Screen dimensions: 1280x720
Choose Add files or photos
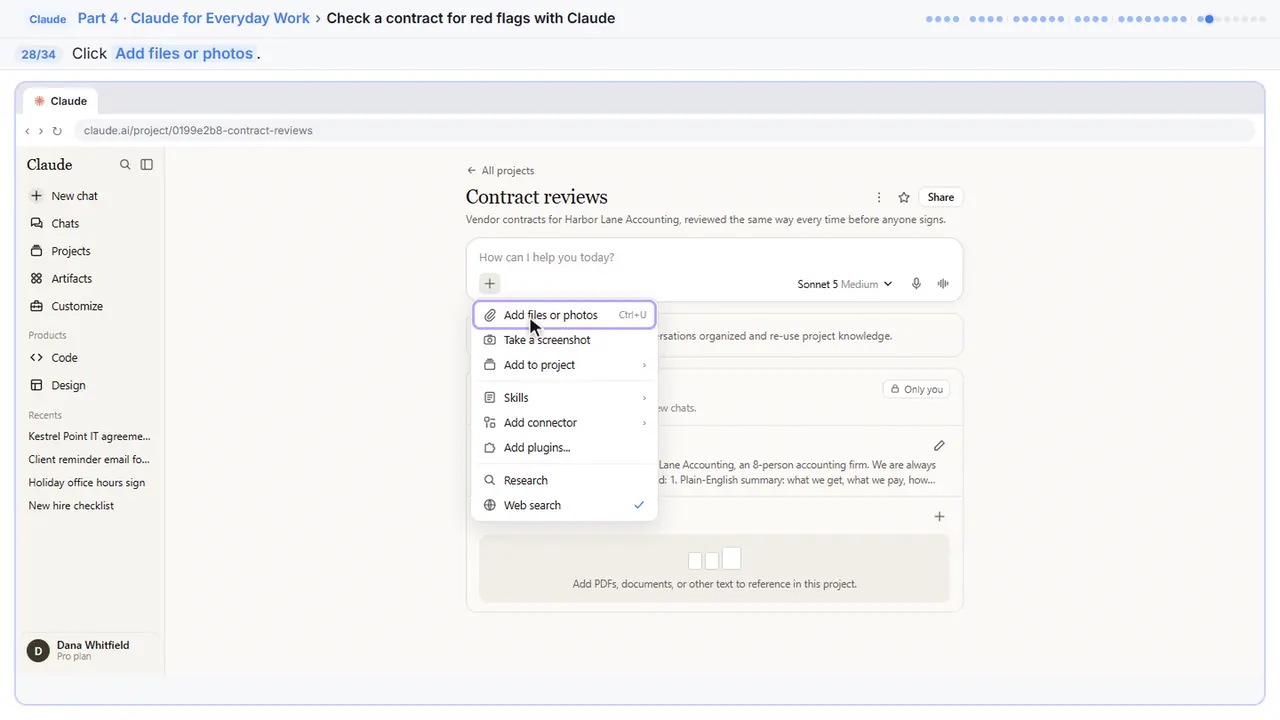(x=564, y=315)
